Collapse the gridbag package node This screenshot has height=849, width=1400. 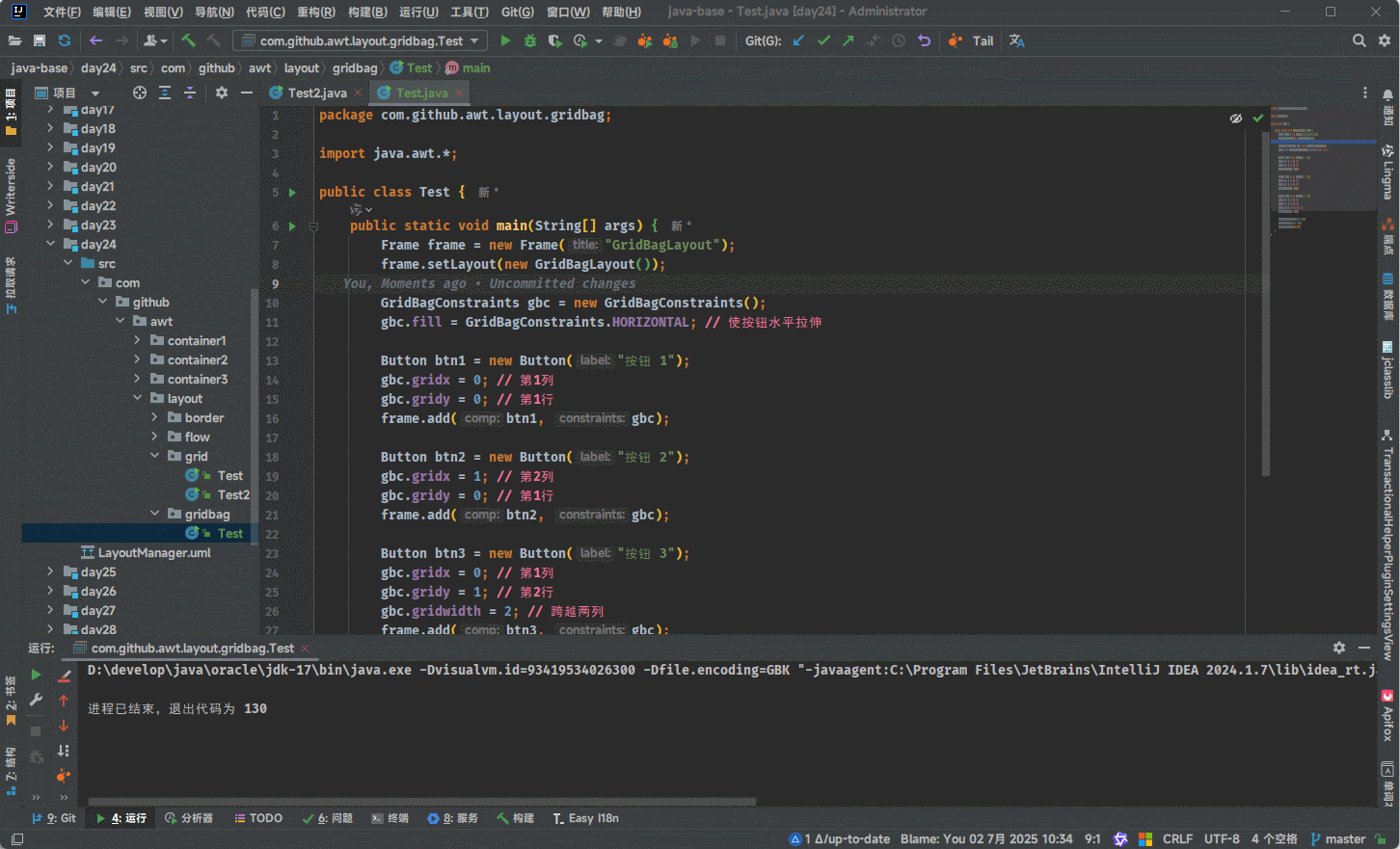point(154,514)
